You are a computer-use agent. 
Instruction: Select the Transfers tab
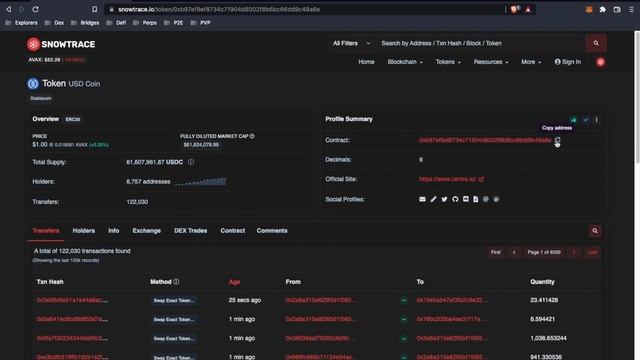[46, 231]
